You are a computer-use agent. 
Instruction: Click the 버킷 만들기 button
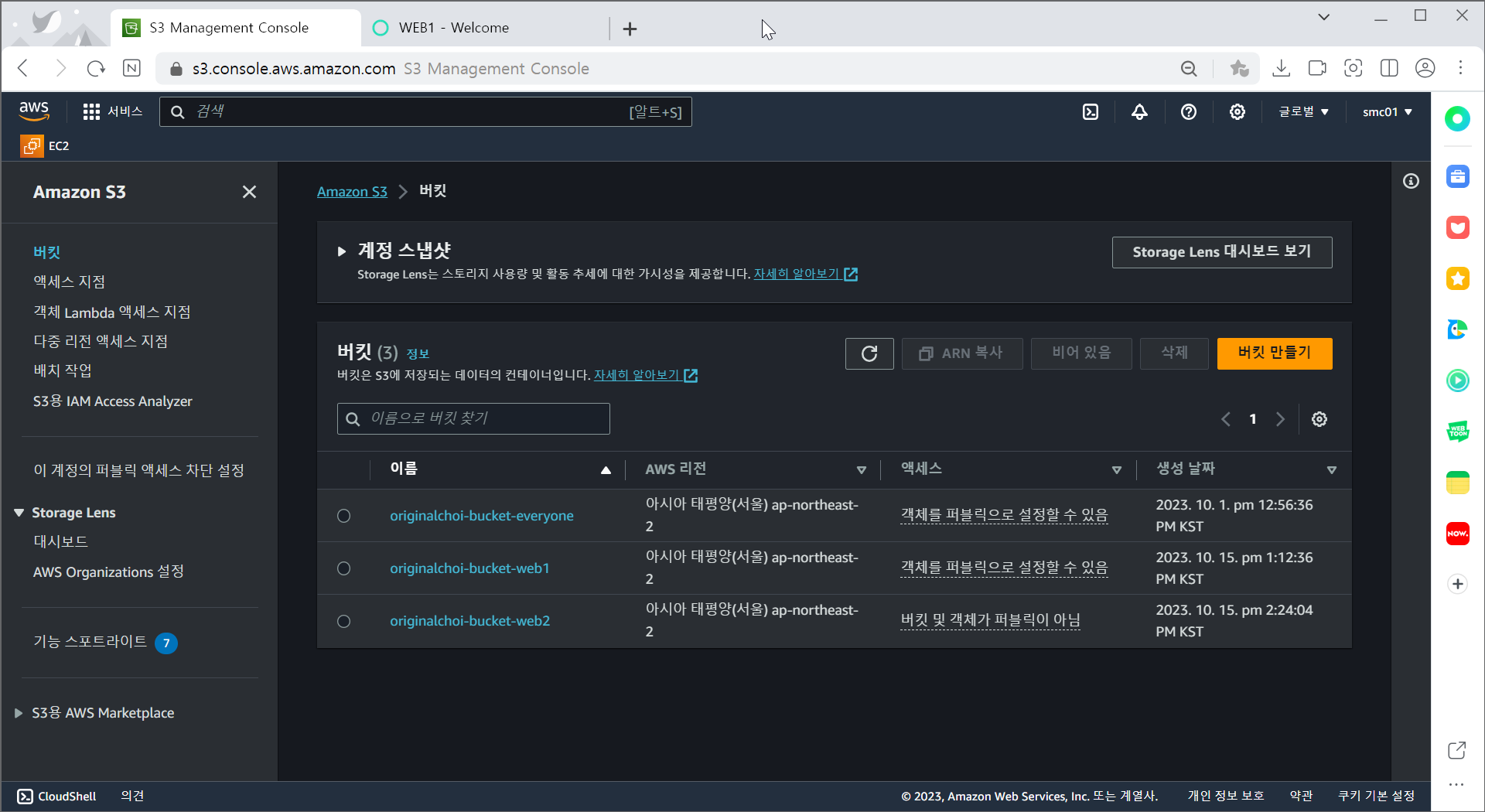point(1275,353)
